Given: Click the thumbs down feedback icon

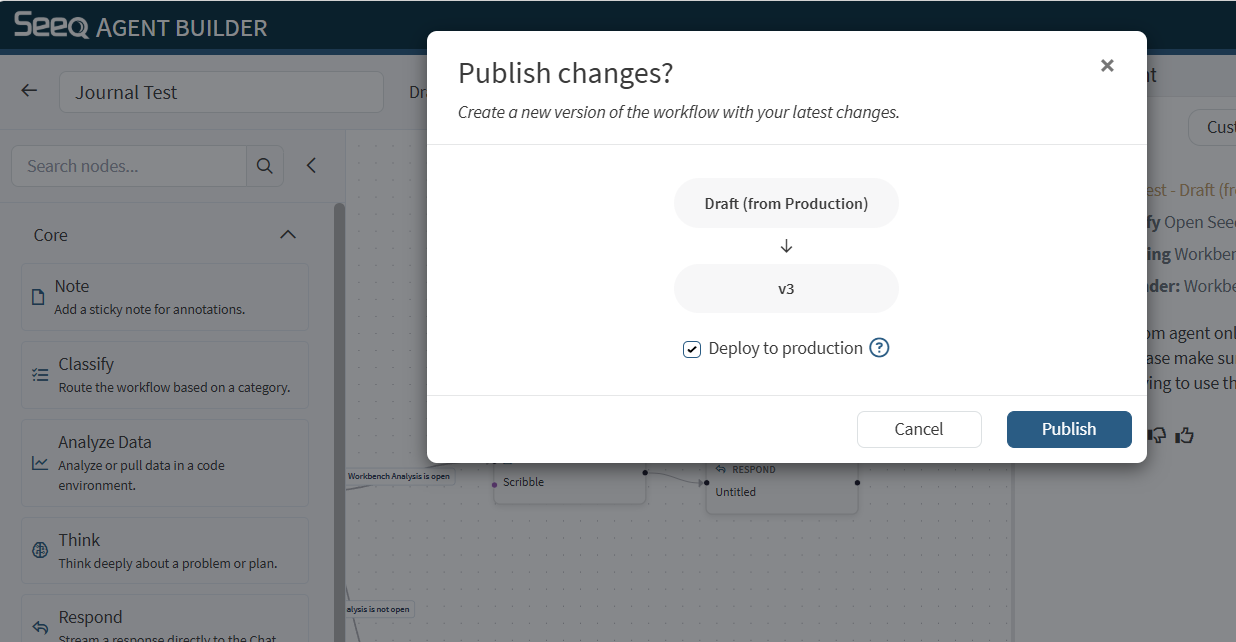Looking at the screenshot, I should coord(1157,435).
